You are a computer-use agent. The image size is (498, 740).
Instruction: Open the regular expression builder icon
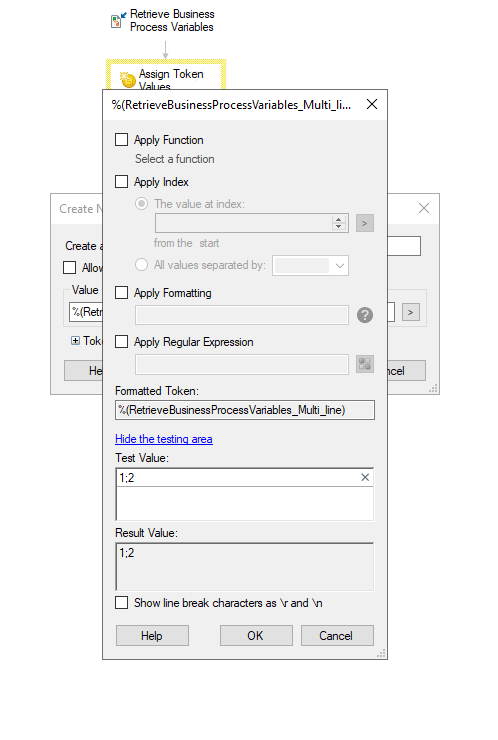(x=364, y=364)
